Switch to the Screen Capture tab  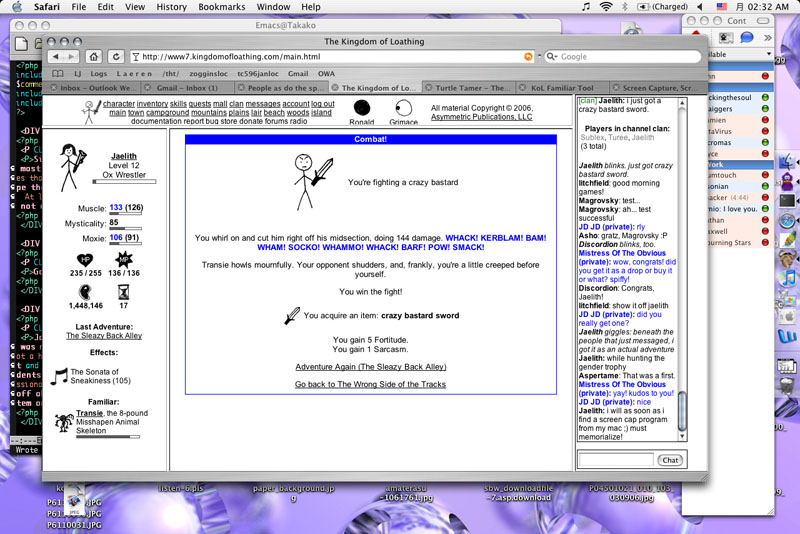(x=656, y=88)
